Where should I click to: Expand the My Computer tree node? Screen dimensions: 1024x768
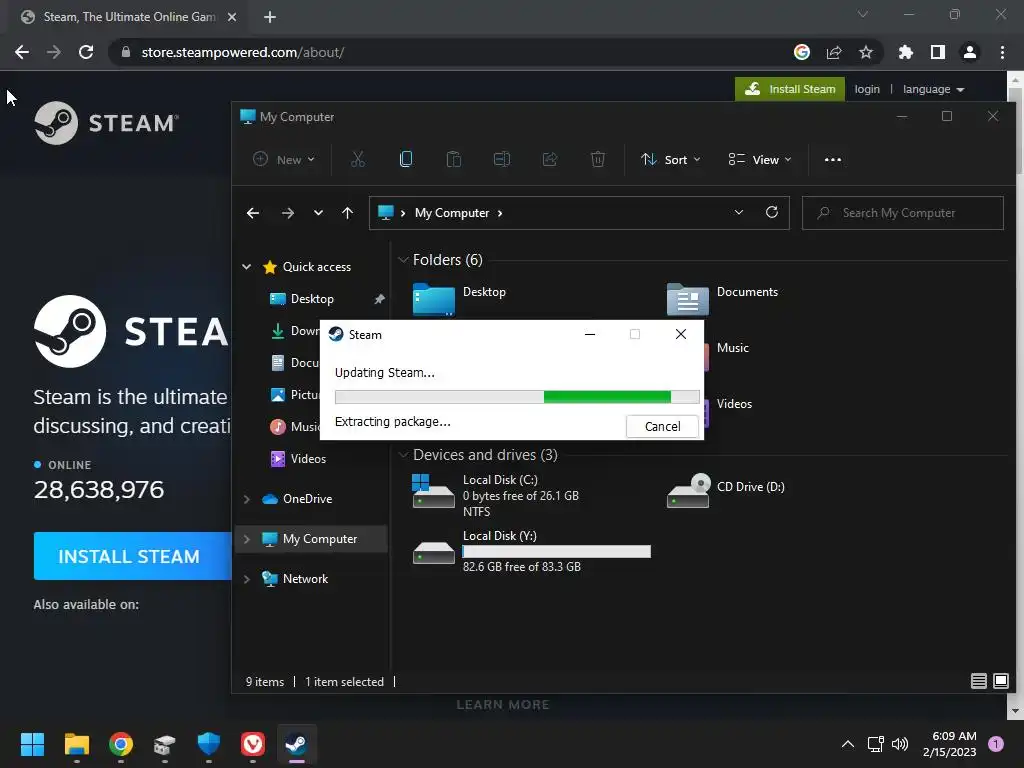(x=247, y=539)
